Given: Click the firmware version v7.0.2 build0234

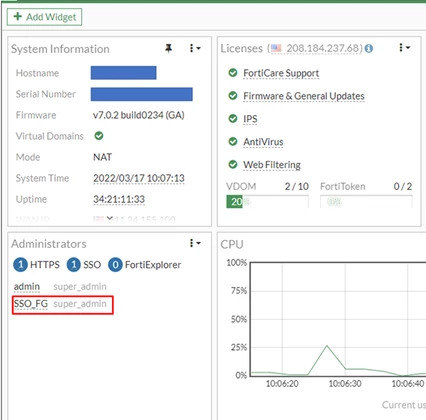Looking at the screenshot, I should [x=139, y=115].
